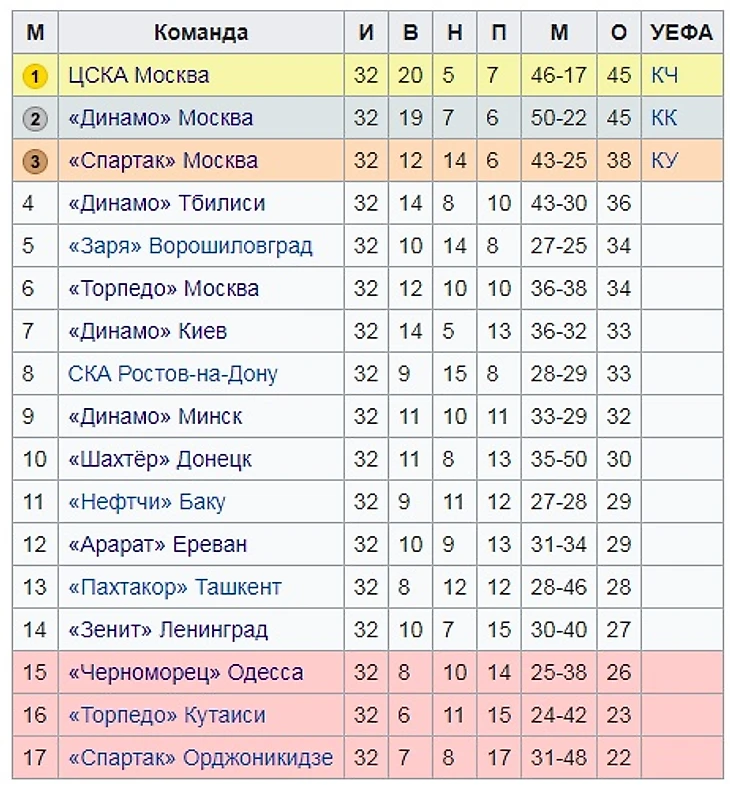This screenshot has height=787, width=730.
Task: Open «Торпедо» Москва team link
Action: coord(163,289)
